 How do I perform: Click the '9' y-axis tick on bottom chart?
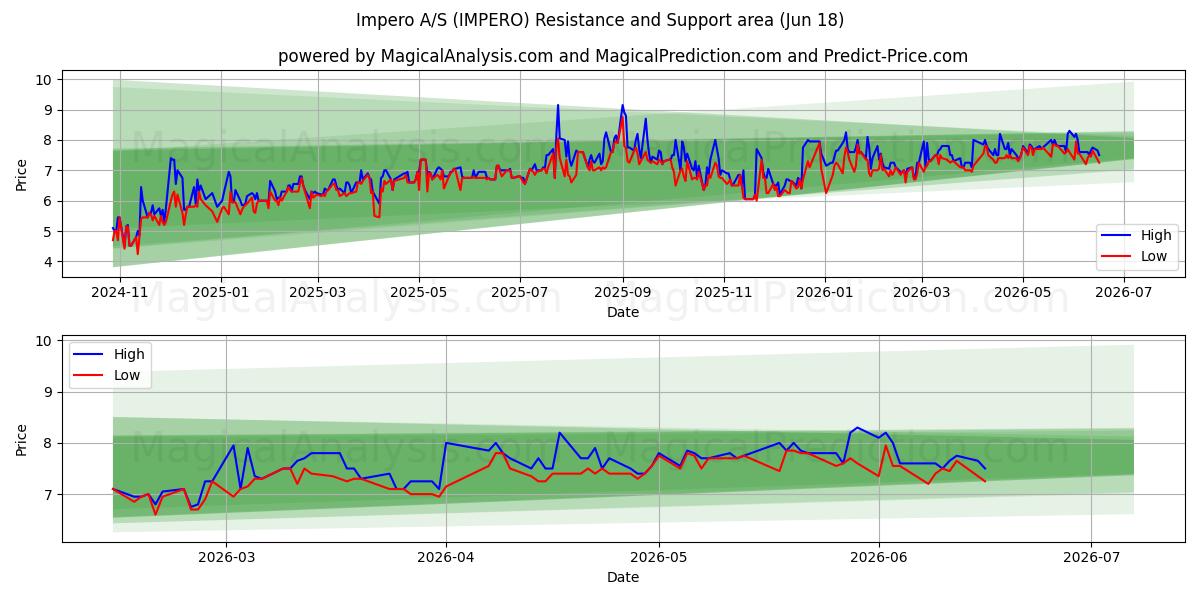pos(49,393)
